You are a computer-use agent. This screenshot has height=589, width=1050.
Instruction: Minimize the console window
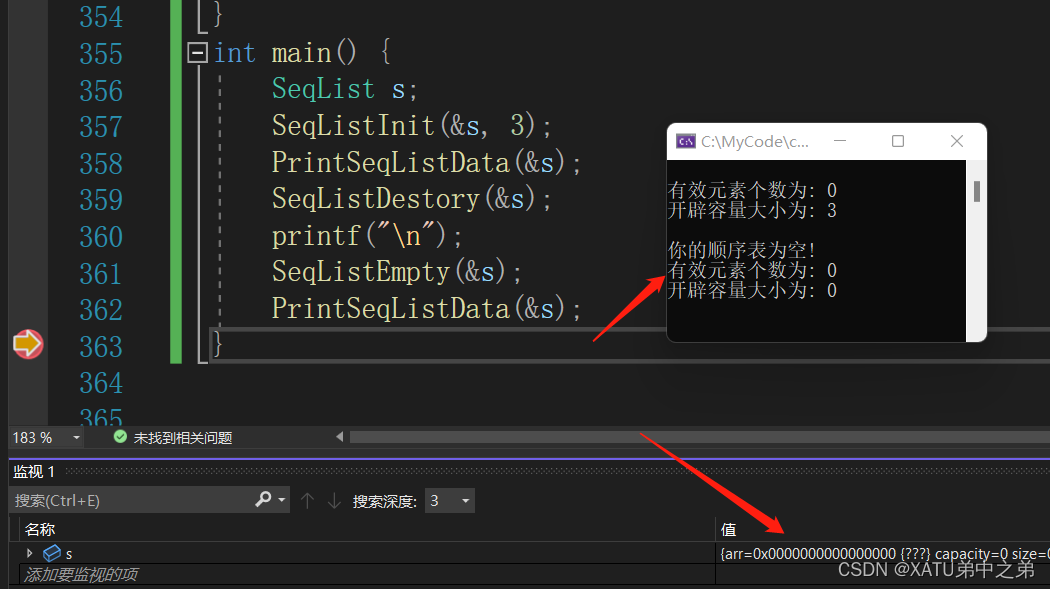coord(840,141)
